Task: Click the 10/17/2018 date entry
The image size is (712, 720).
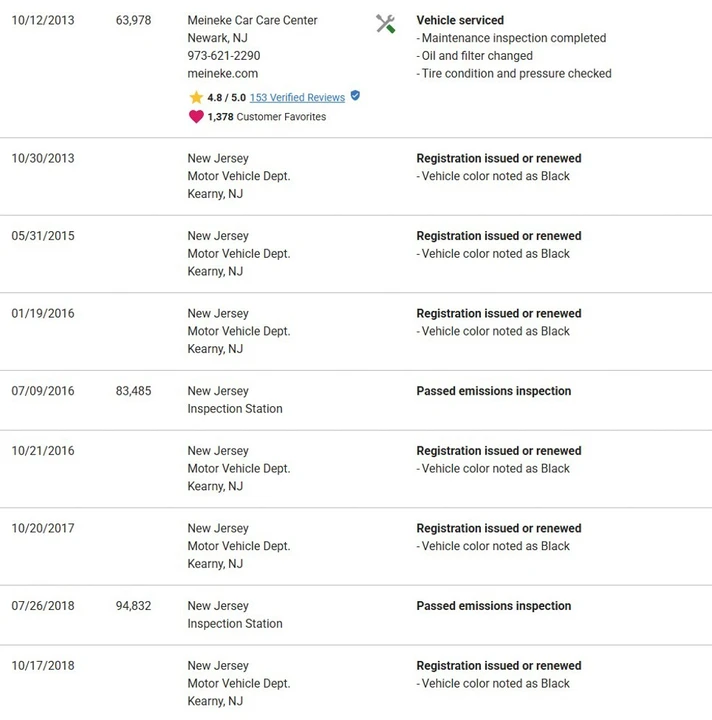Action: tap(43, 665)
